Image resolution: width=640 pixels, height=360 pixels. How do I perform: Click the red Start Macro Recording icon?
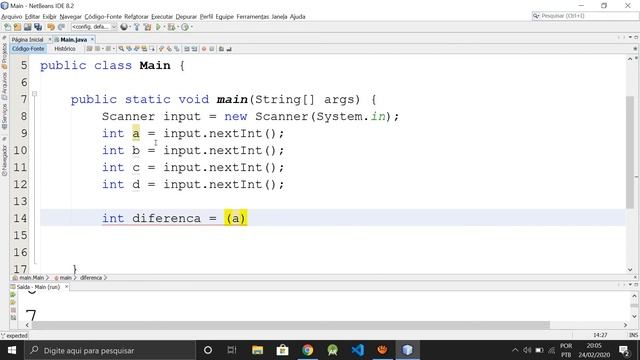point(204,49)
